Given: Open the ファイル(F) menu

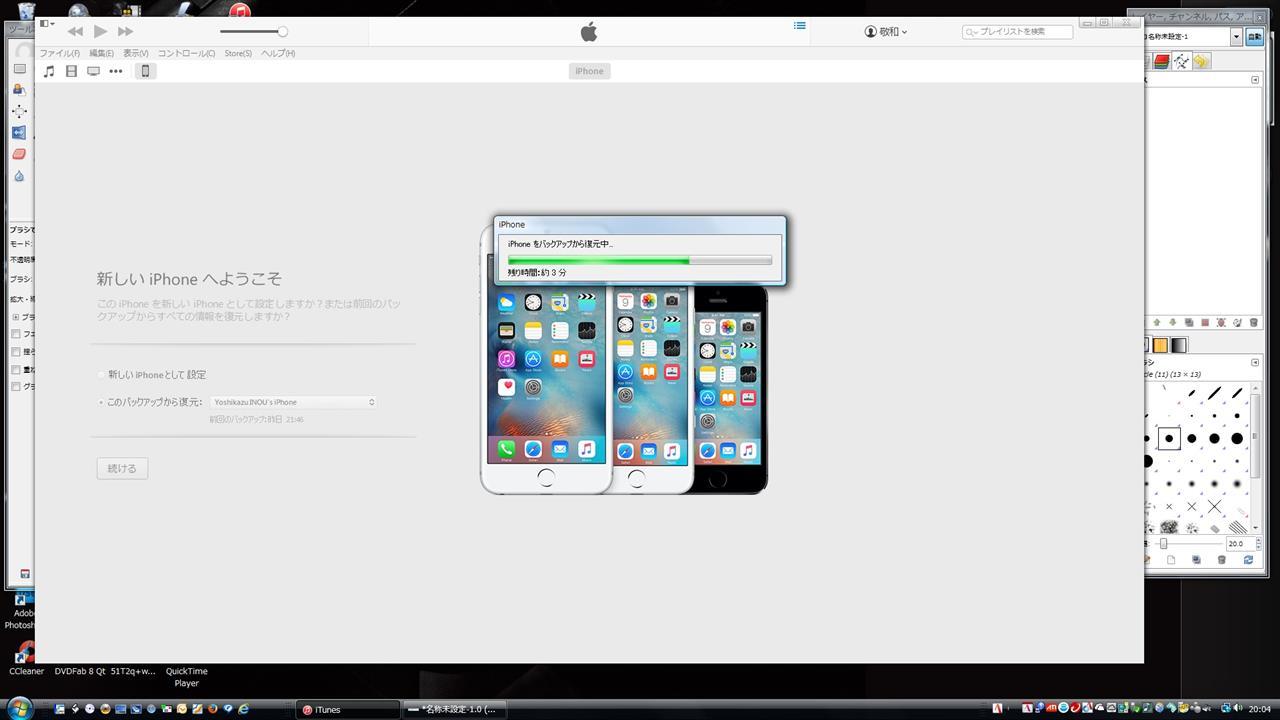Looking at the screenshot, I should click(59, 53).
